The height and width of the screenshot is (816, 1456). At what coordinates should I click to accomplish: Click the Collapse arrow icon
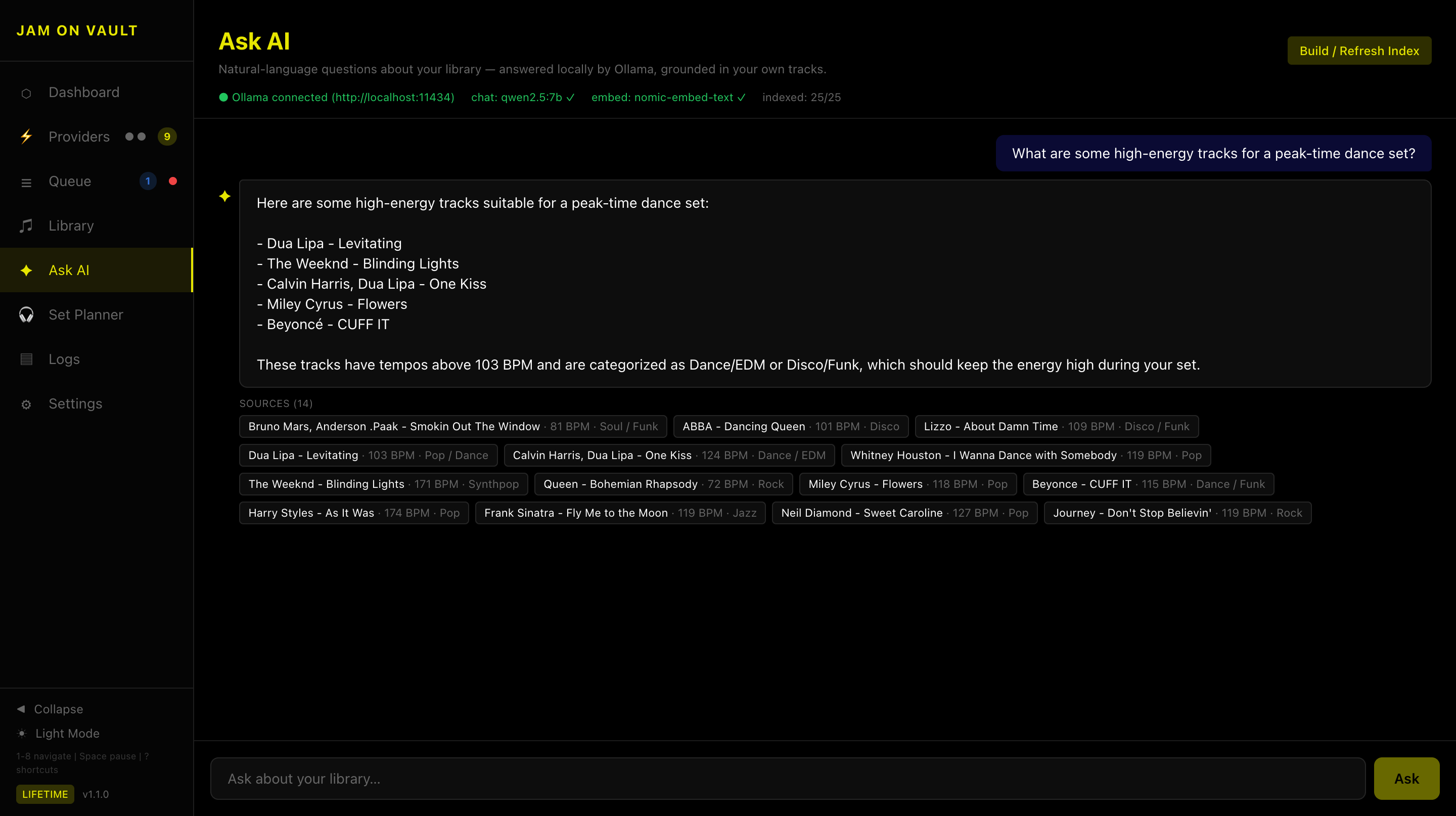point(21,709)
